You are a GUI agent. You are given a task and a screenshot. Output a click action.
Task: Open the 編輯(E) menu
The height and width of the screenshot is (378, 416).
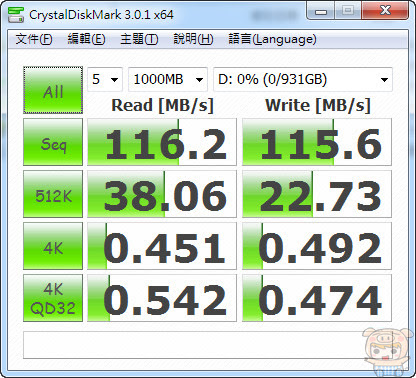pos(86,39)
